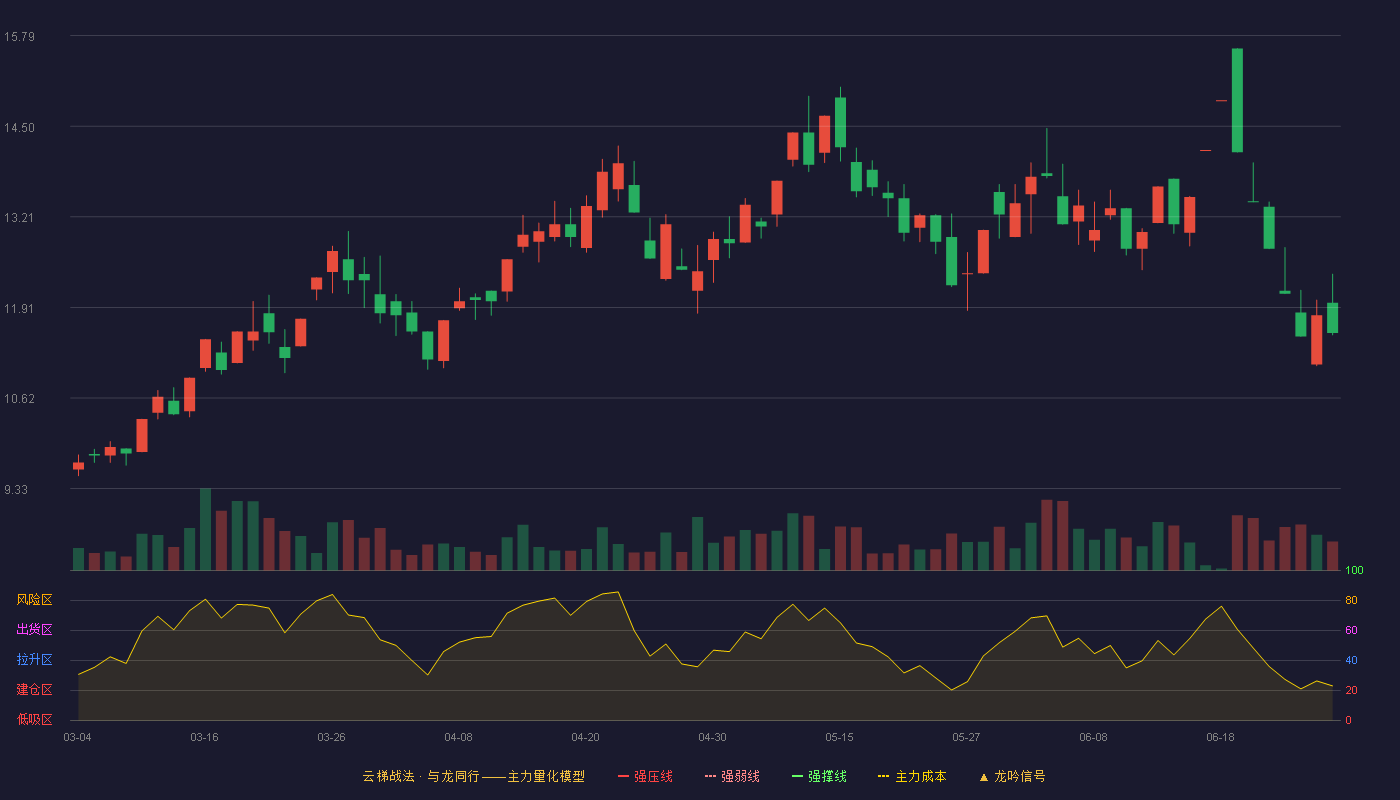This screenshot has height=800, width=1400.
Task: Click the 15.79 price axis label
Action: 20,37
